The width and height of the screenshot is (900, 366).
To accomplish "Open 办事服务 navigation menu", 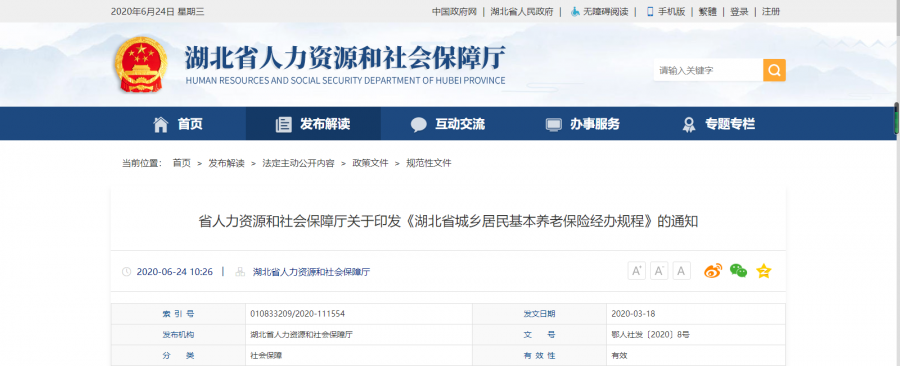I will pyautogui.click(x=583, y=123).
